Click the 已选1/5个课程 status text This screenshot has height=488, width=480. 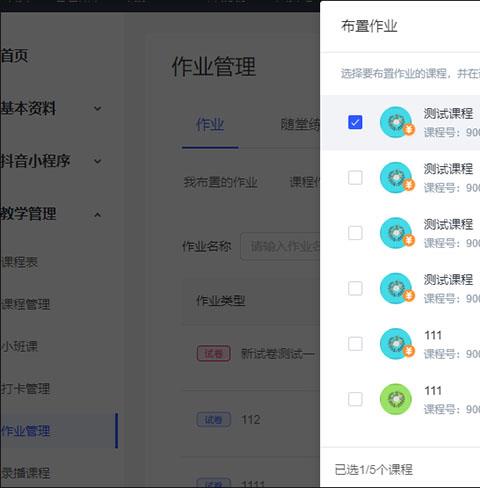pos(374,470)
